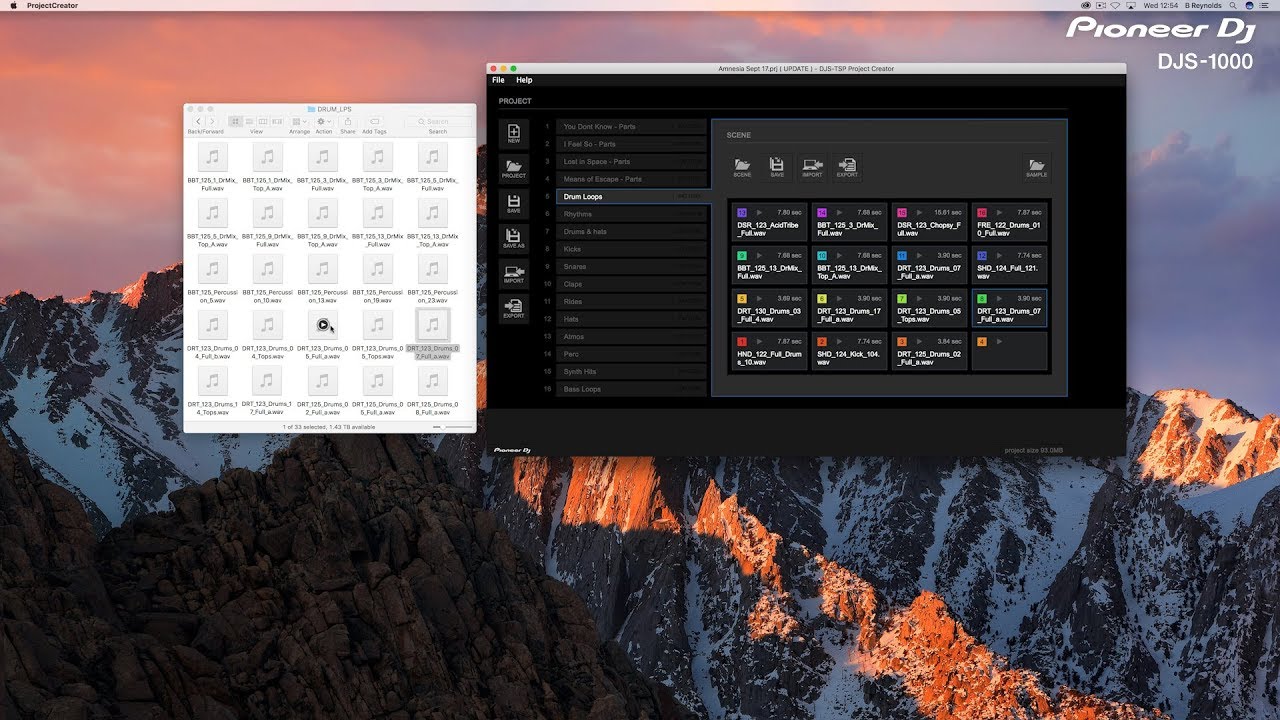Select the Atmos scene
The image size is (1280, 720).
[x=632, y=337]
